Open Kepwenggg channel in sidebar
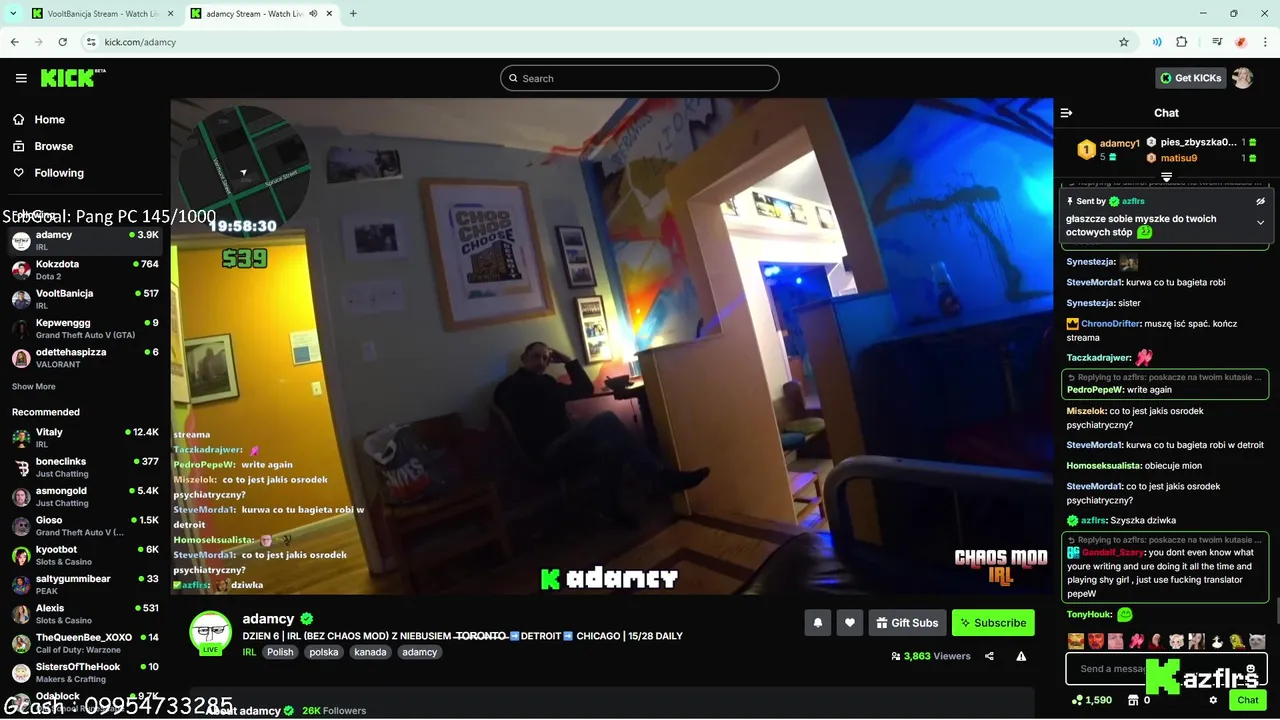 point(85,329)
